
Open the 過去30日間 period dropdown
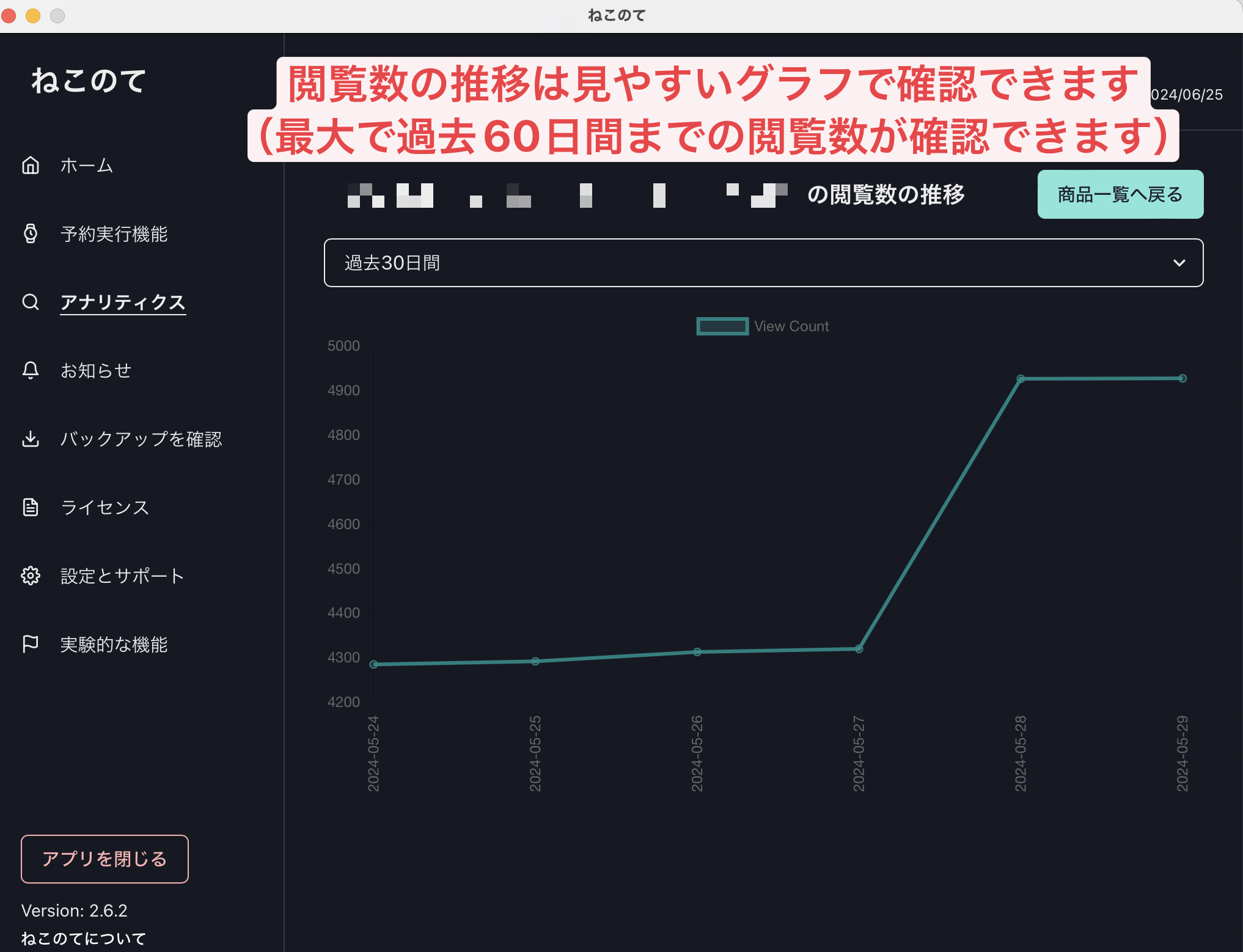[x=763, y=263]
